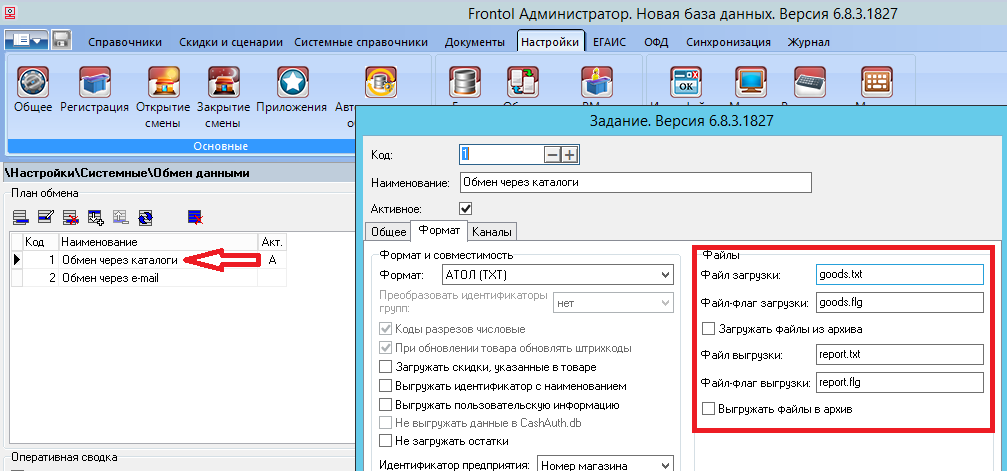Toggle Загружать скидки, указанные в товаре

(x=385, y=368)
